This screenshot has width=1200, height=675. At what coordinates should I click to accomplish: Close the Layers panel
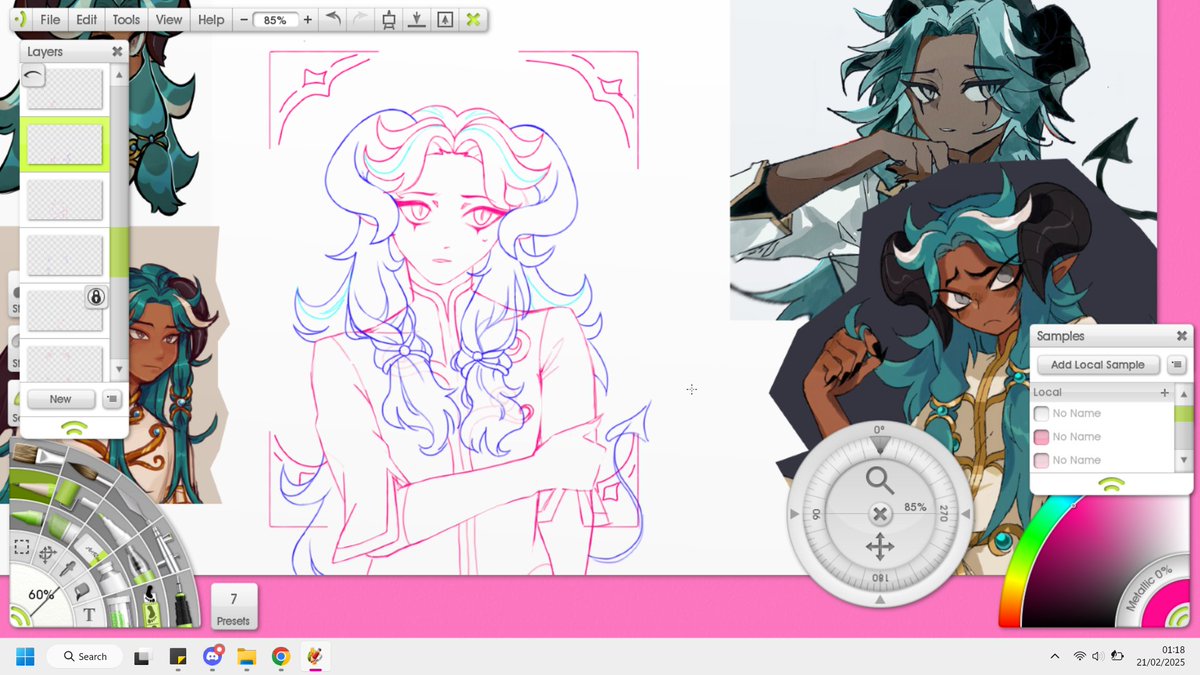(117, 51)
